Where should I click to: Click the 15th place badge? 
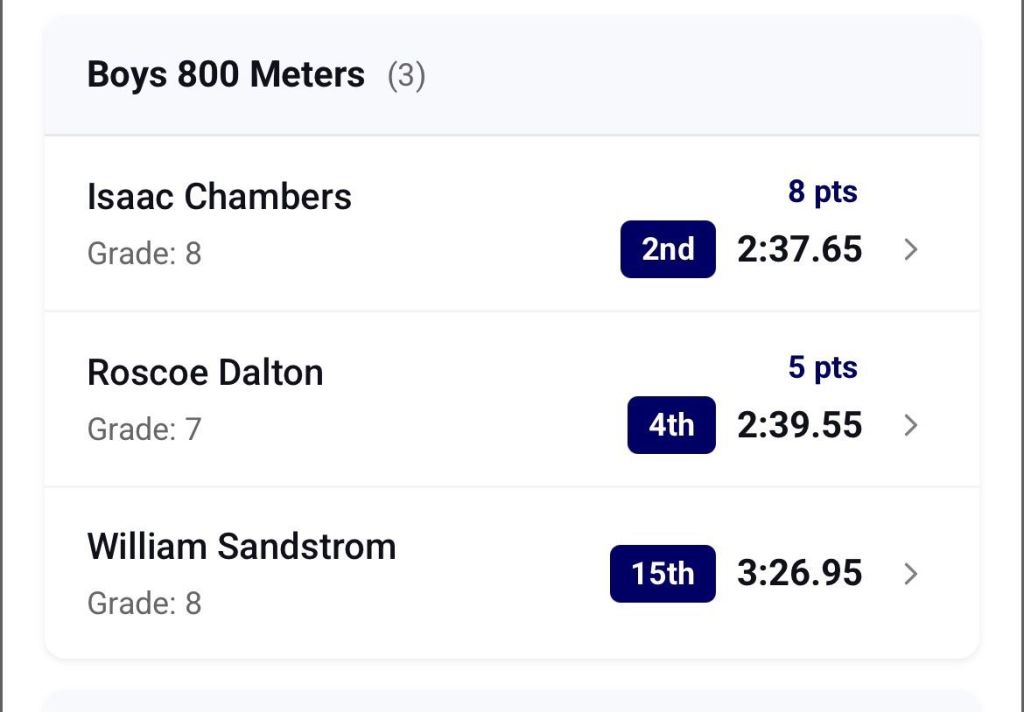tap(662, 574)
